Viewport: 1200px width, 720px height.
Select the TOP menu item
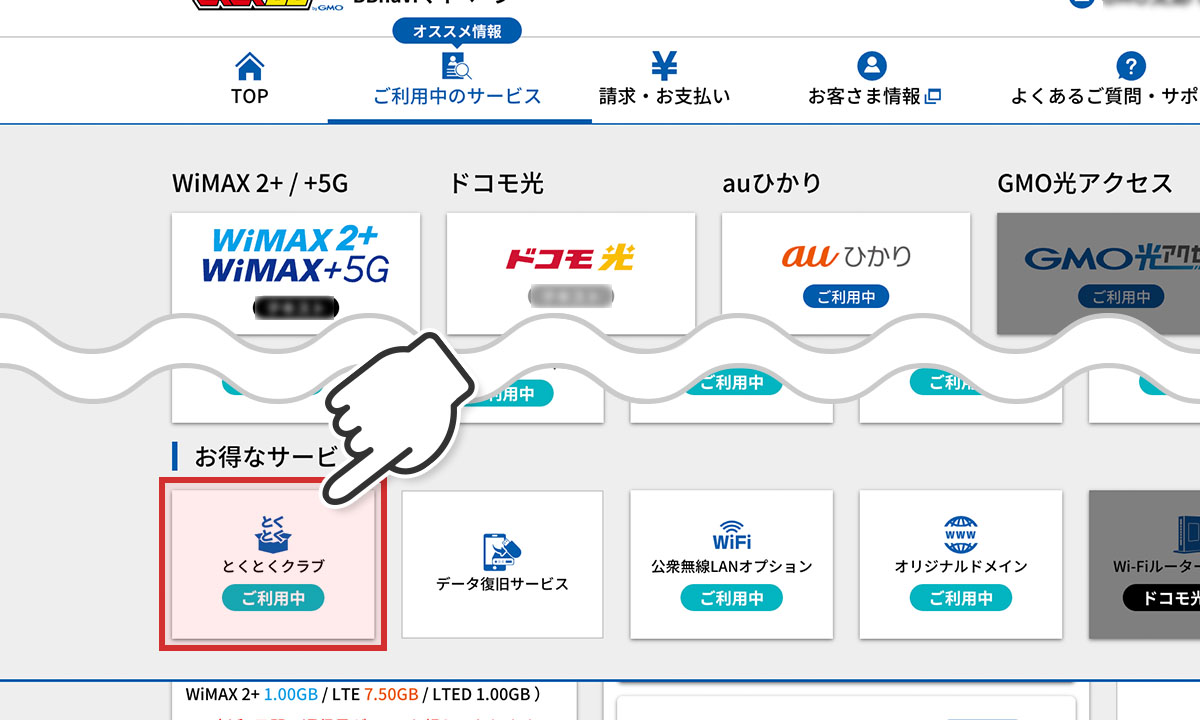point(249,80)
